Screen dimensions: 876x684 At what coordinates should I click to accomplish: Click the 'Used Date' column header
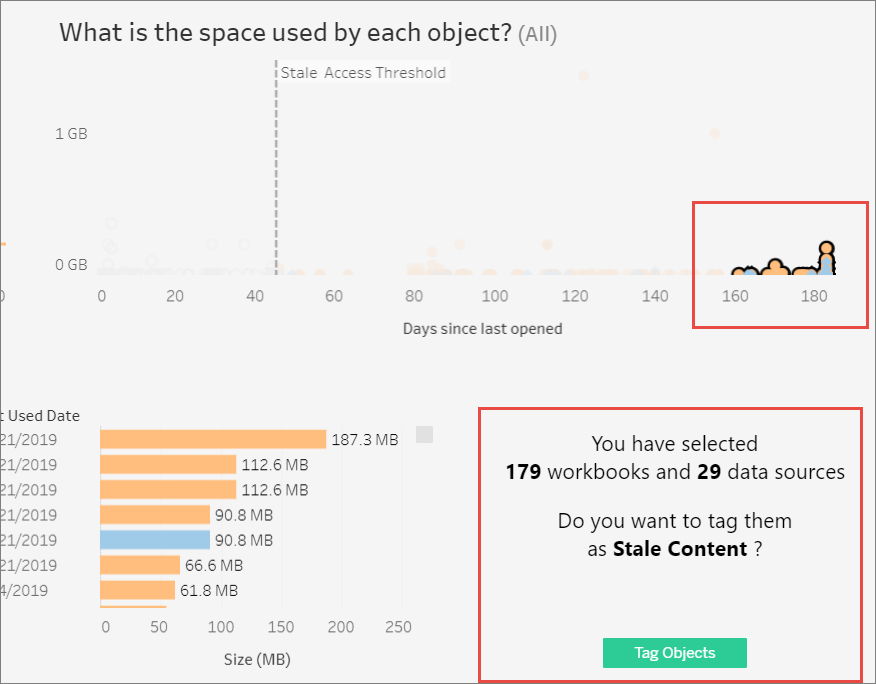click(x=44, y=416)
